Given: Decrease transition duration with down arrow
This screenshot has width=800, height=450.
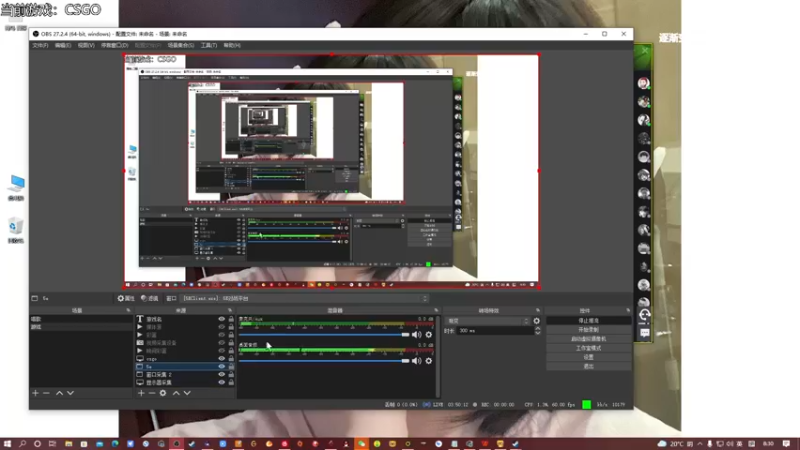Looking at the screenshot, I should point(537,333).
